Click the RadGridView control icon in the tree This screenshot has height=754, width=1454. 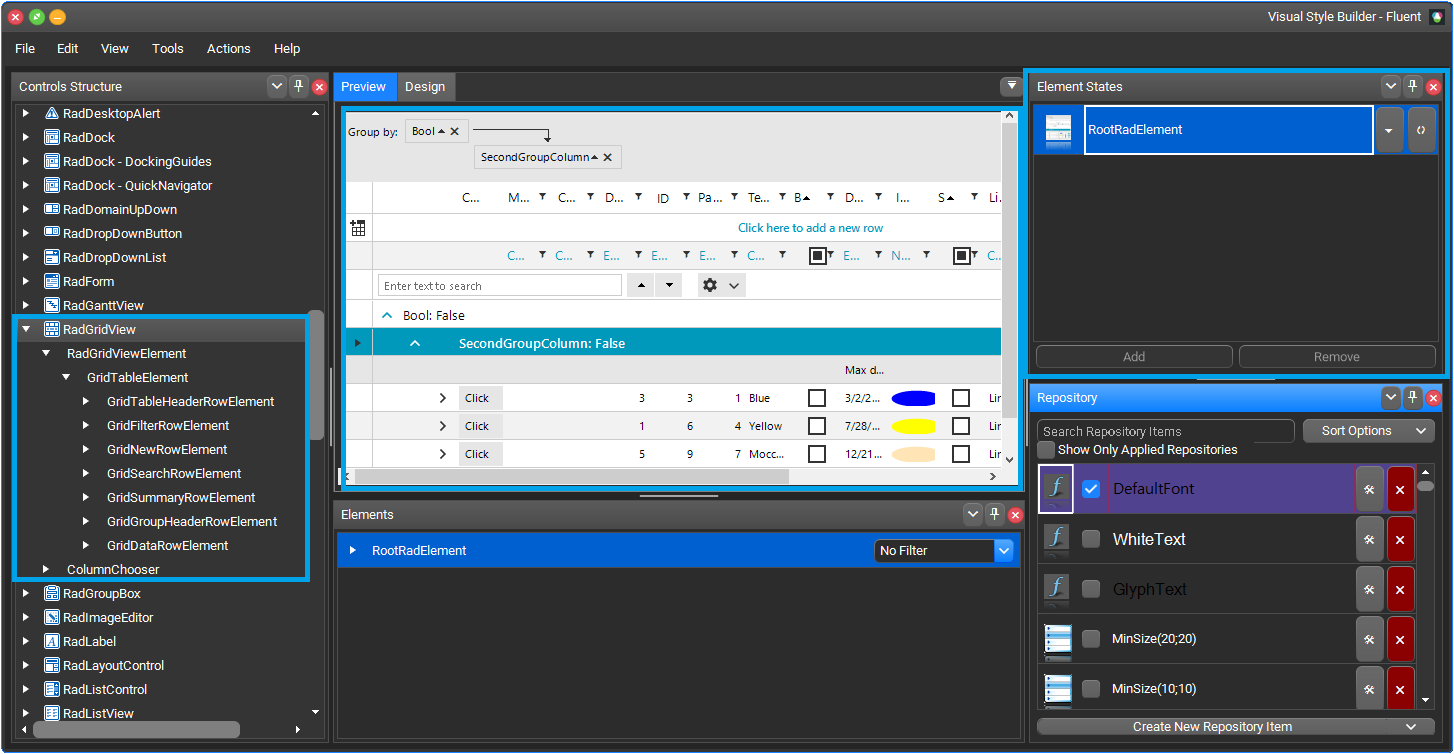52,329
